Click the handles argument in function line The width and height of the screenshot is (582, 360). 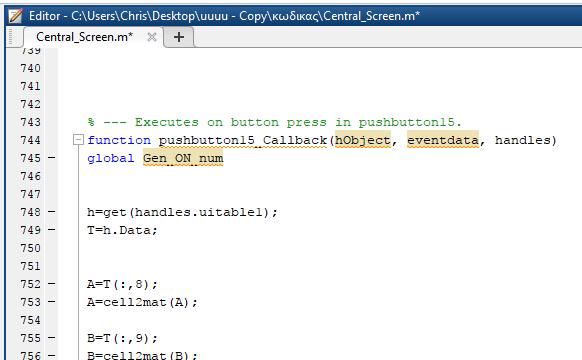pos(523,140)
